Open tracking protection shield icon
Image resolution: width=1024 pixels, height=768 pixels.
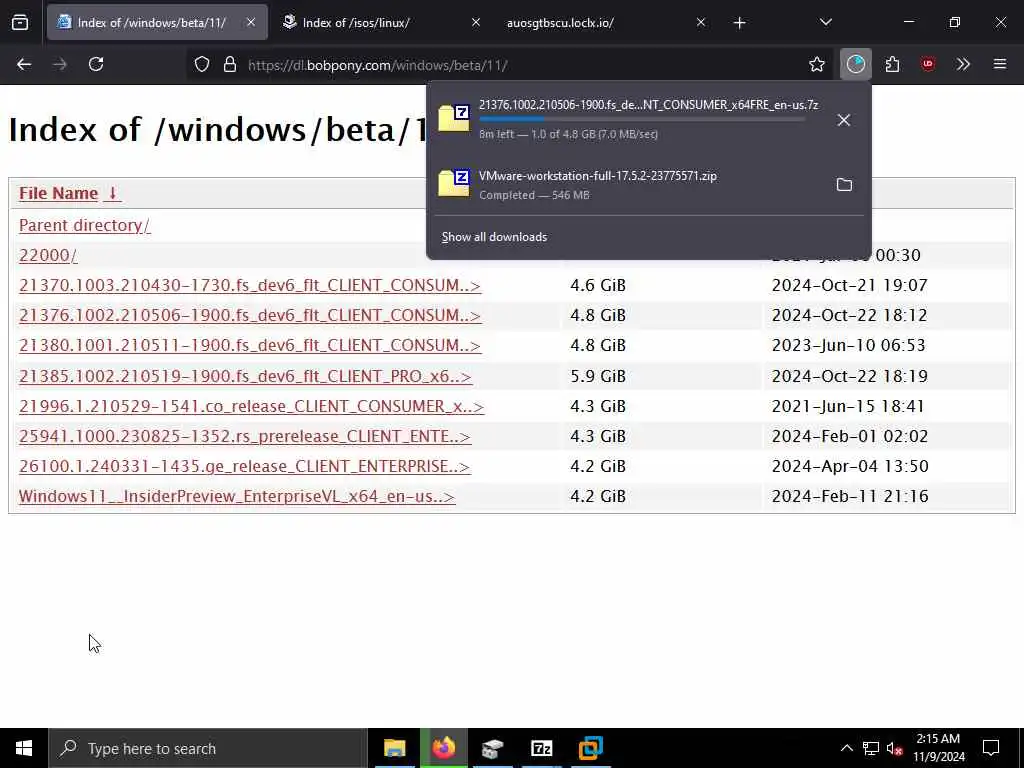coord(202,65)
